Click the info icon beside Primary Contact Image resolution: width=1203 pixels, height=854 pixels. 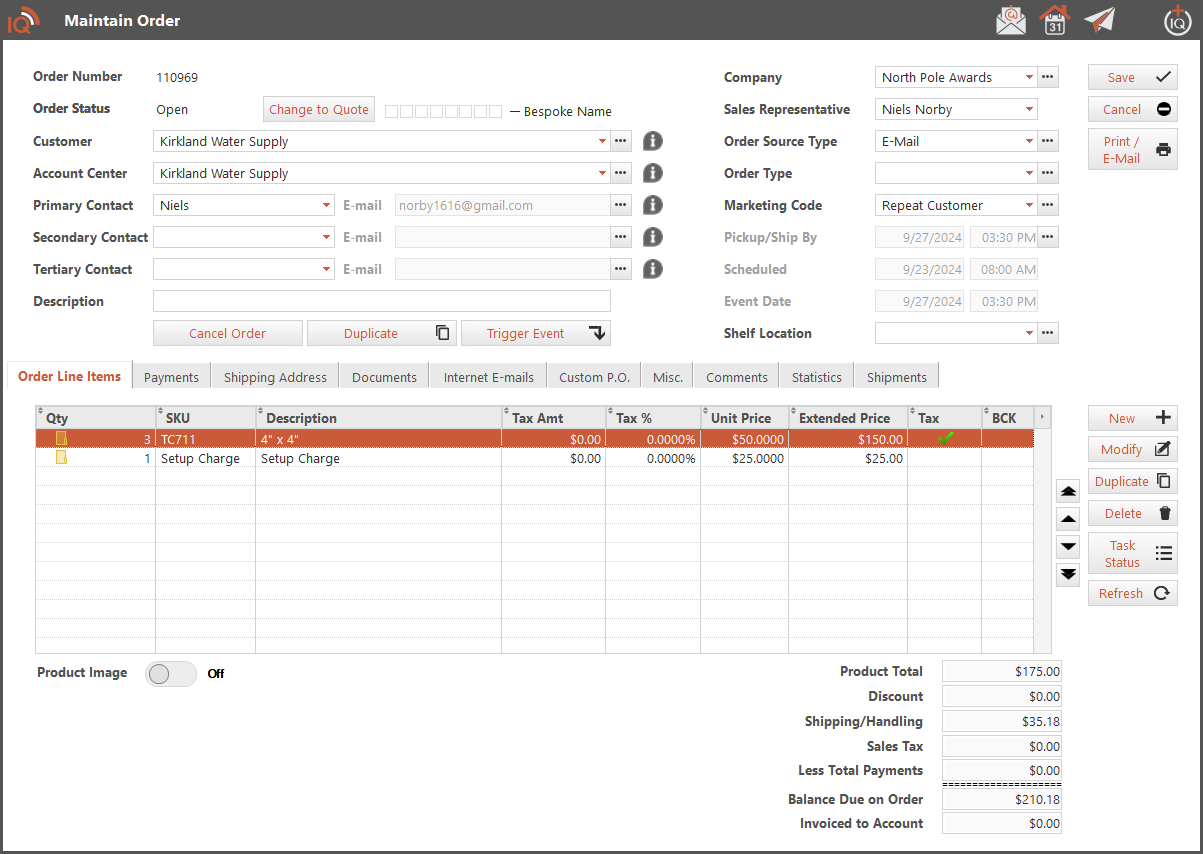(653, 205)
